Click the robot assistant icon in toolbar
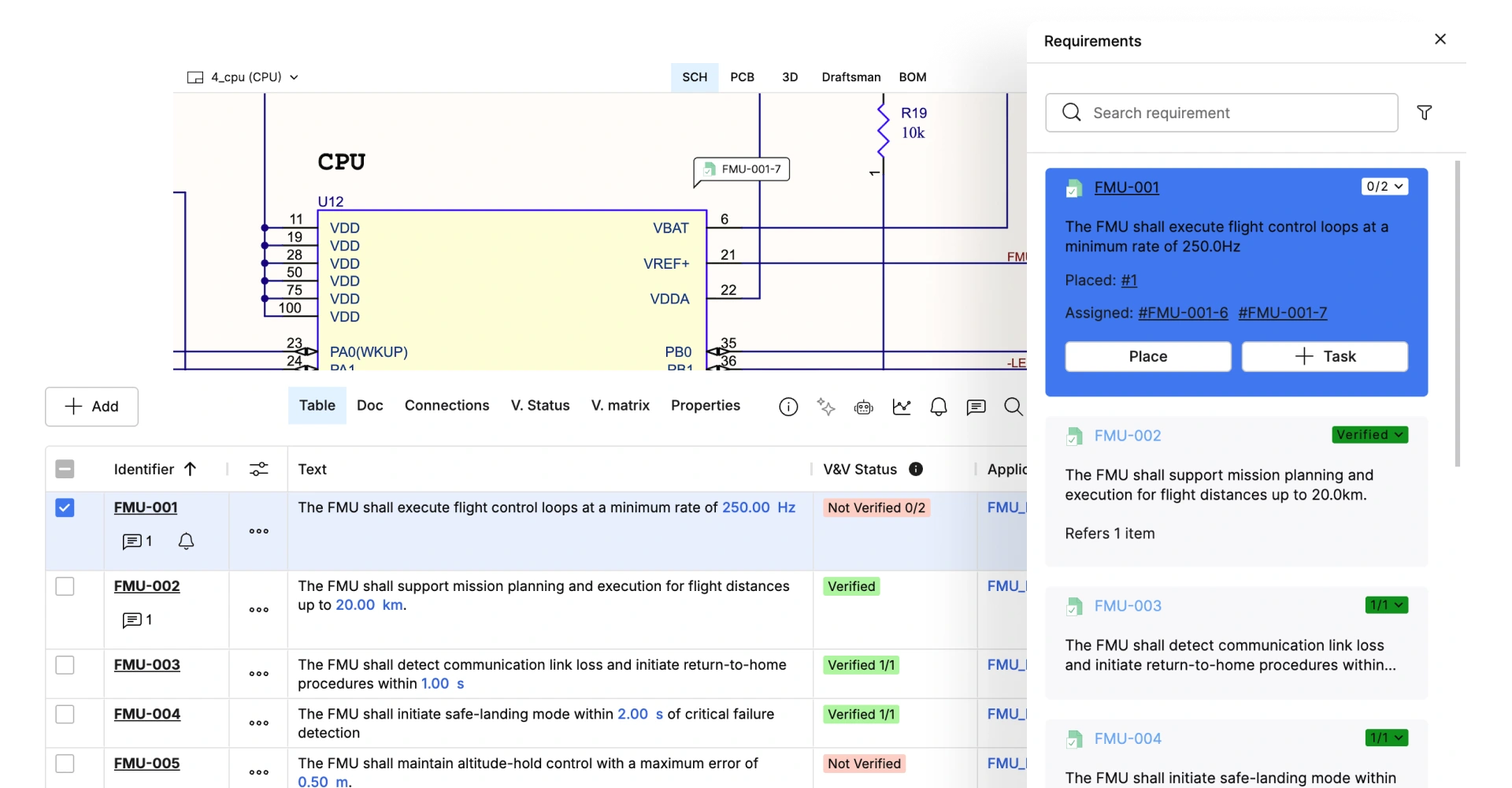 tap(864, 407)
